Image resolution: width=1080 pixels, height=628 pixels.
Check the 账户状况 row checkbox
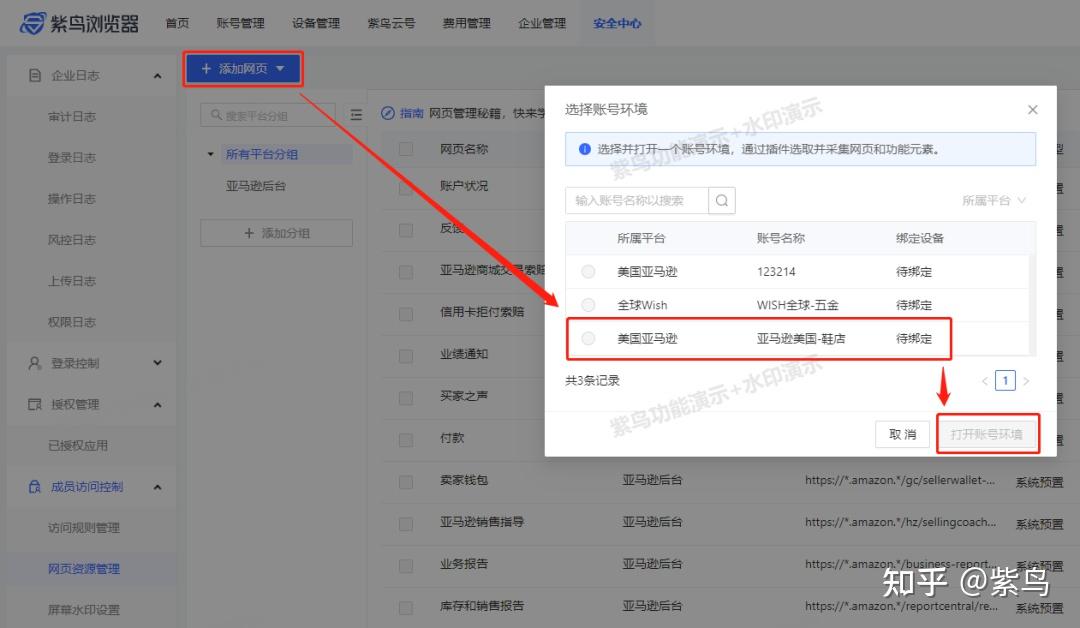pyautogui.click(x=406, y=187)
